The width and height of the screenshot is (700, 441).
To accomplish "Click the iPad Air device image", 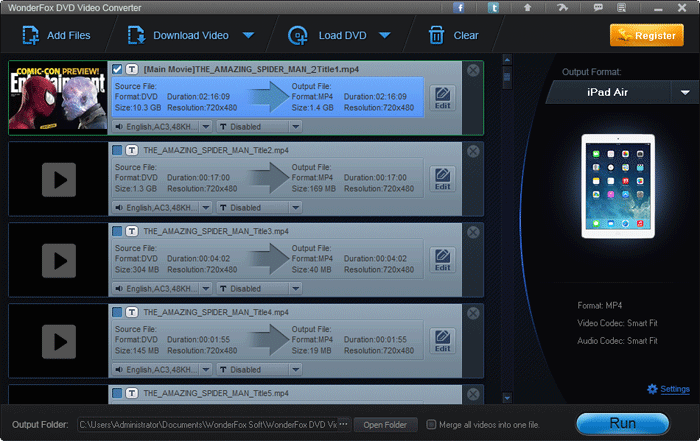I will point(618,186).
